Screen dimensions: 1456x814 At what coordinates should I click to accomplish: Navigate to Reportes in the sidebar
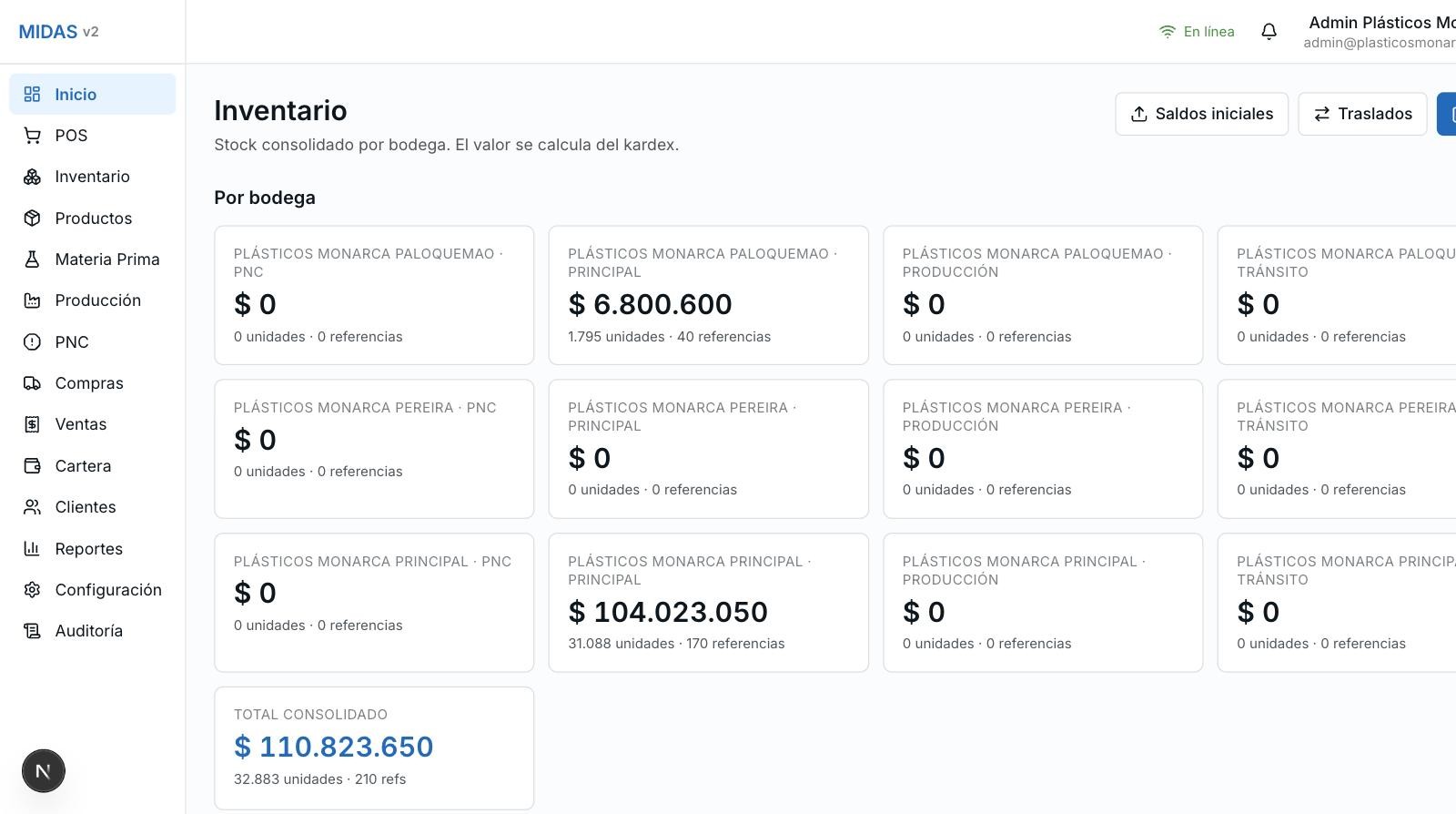[93, 549]
